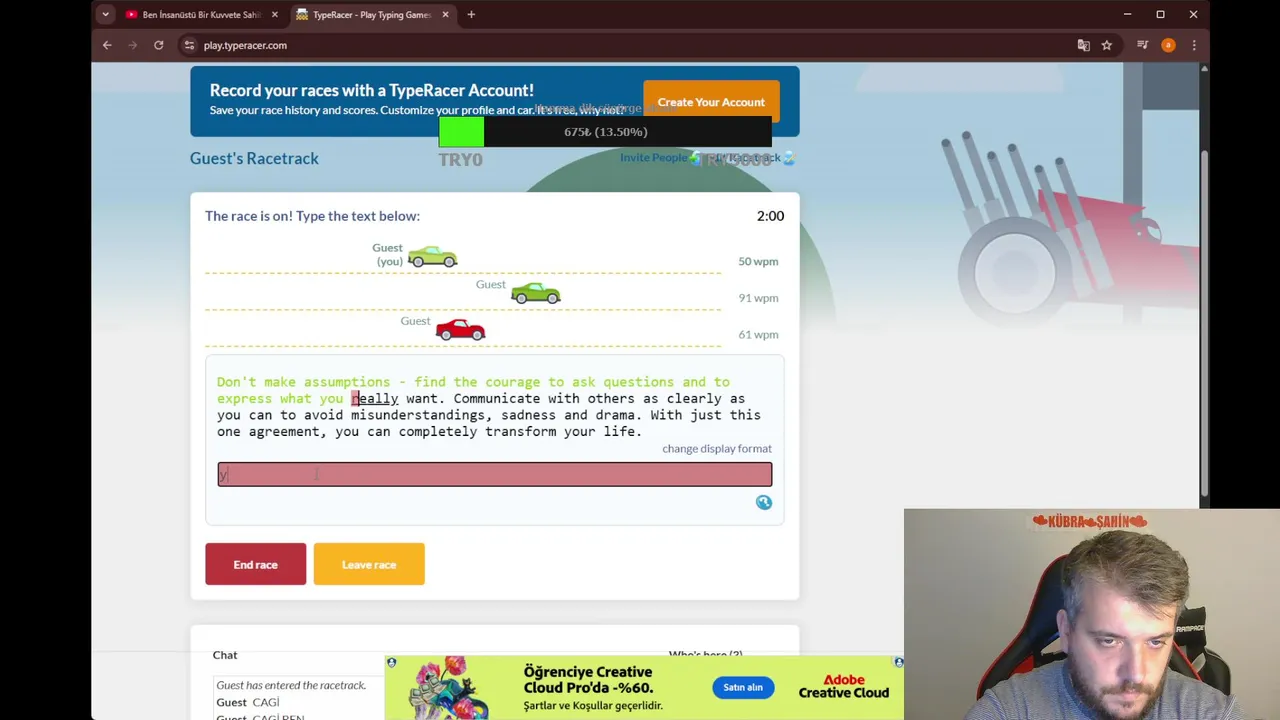The image size is (1280, 720).
Task: Click the Chat heading
Action: click(x=225, y=655)
